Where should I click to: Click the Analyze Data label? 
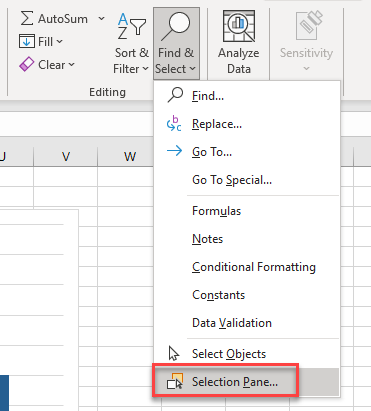pyautogui.click(x=239, y=61)
